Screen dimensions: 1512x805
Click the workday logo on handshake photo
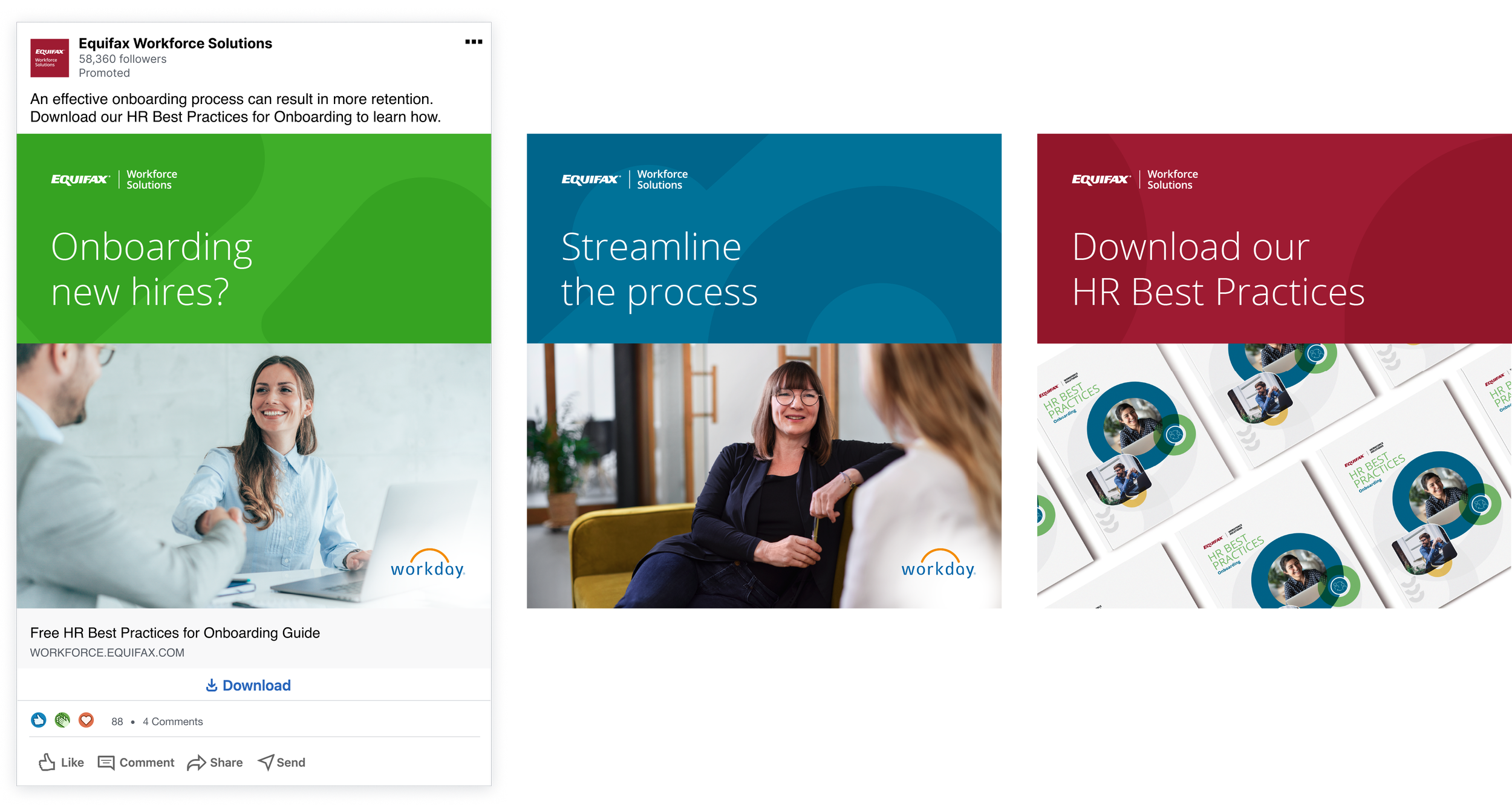pyautogui.click(x=427, y=564)
